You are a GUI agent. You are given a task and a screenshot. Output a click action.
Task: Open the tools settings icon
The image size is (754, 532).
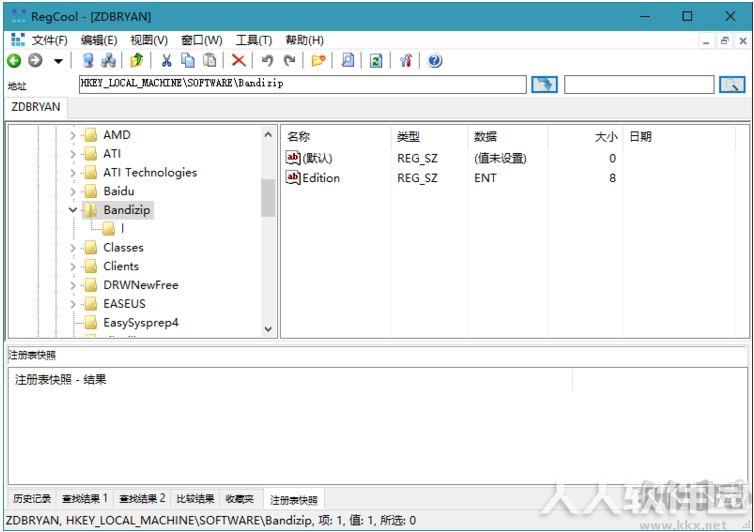click(x=406, y=61)
